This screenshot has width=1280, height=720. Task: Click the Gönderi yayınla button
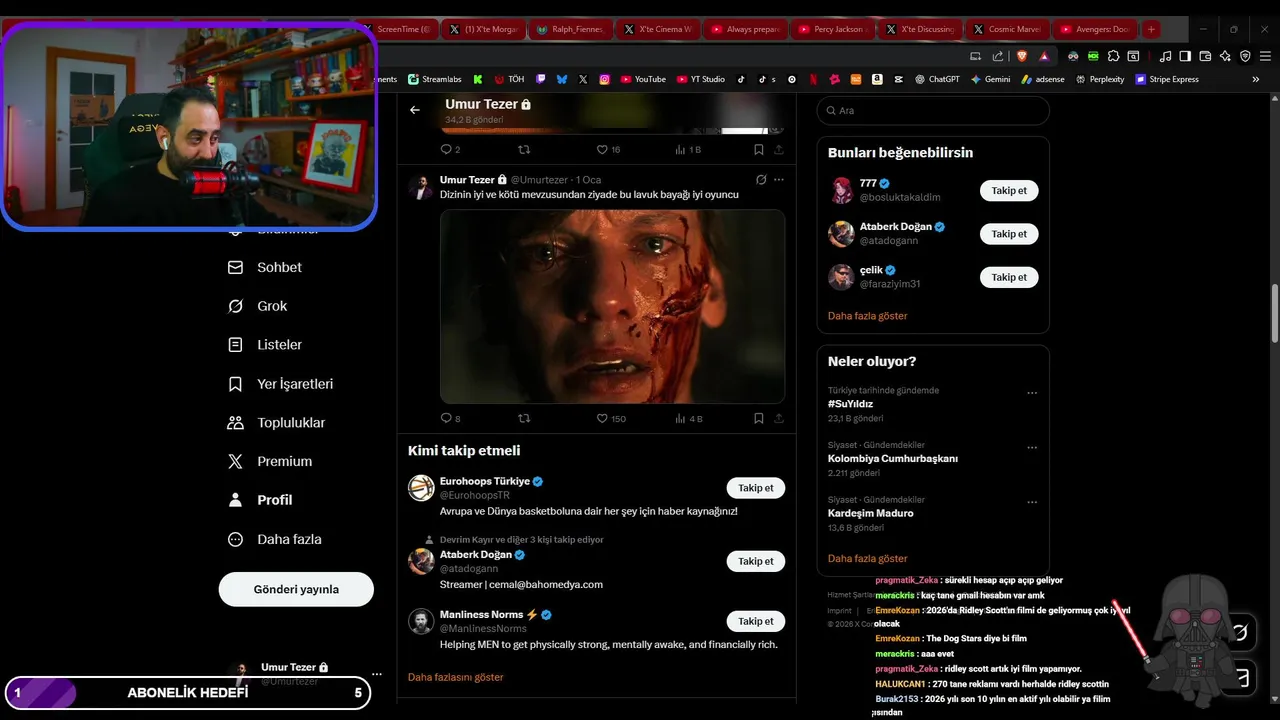click(x=296, y=589)
